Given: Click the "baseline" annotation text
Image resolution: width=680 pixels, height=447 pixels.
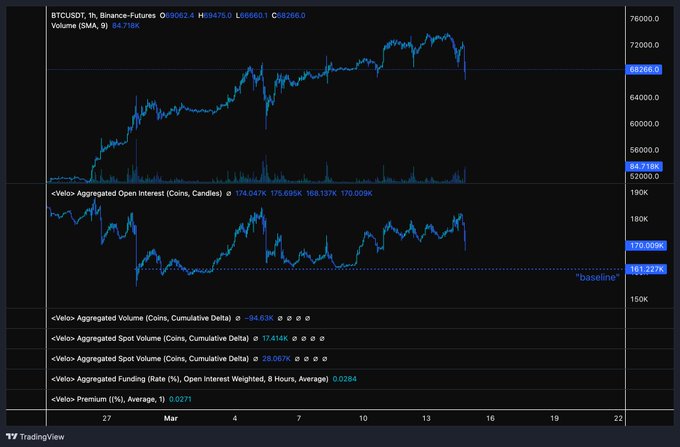Looking at the screenshot, I should 597,277.
